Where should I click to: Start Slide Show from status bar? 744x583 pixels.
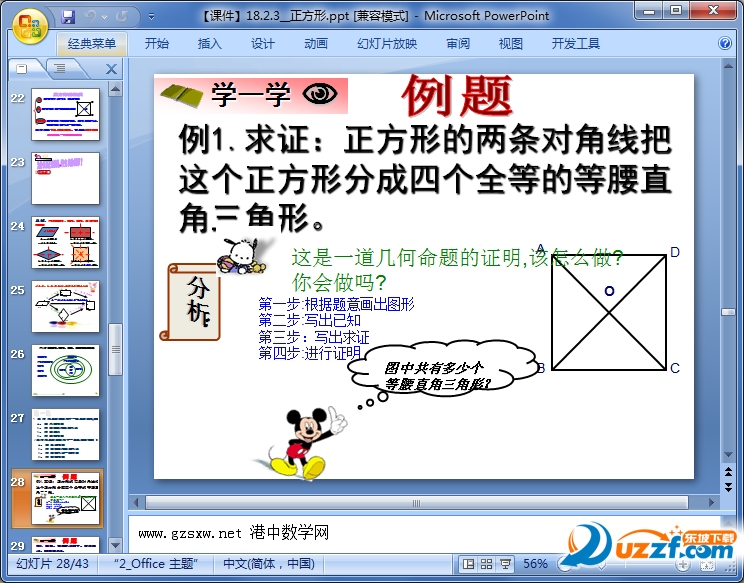(x=505, y=564)
